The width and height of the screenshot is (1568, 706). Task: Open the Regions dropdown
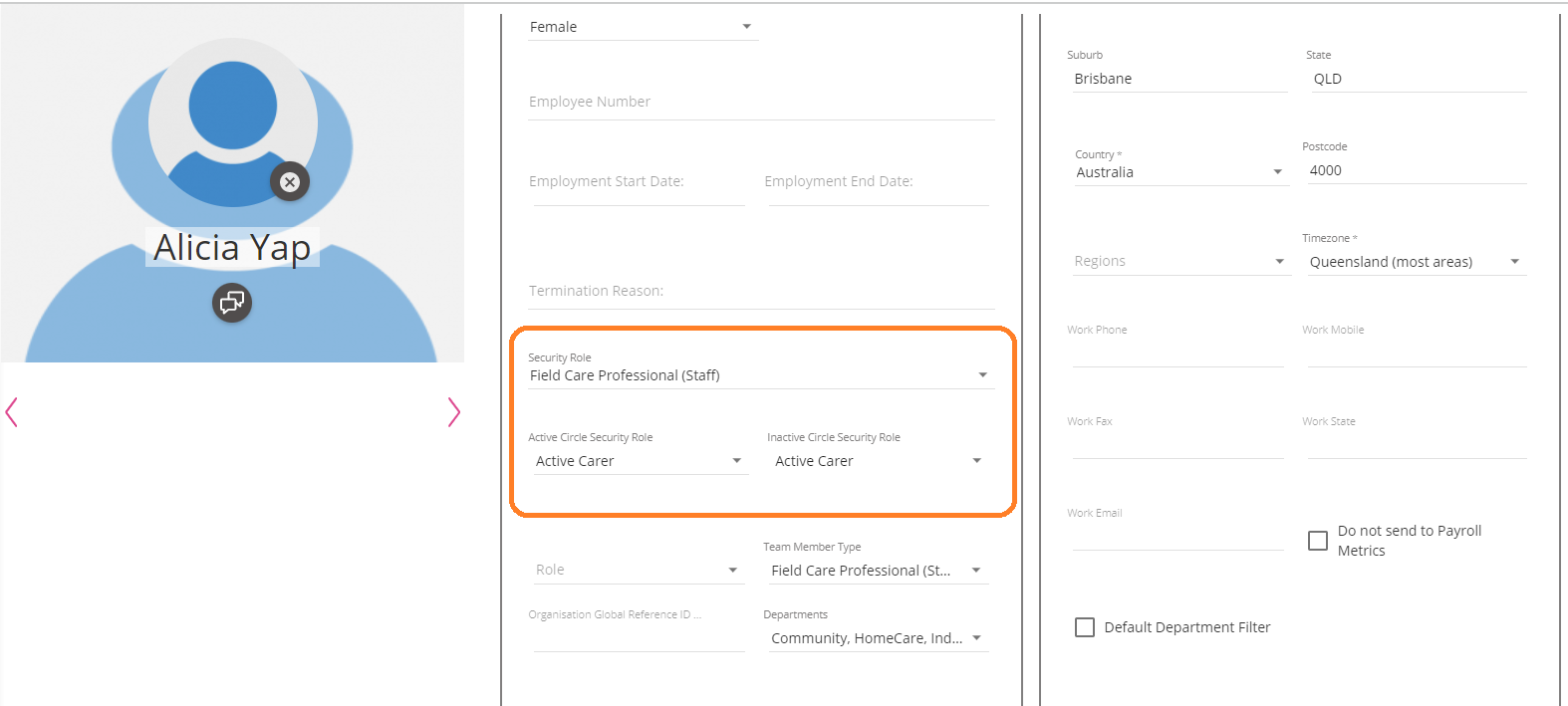[1178, 261]
